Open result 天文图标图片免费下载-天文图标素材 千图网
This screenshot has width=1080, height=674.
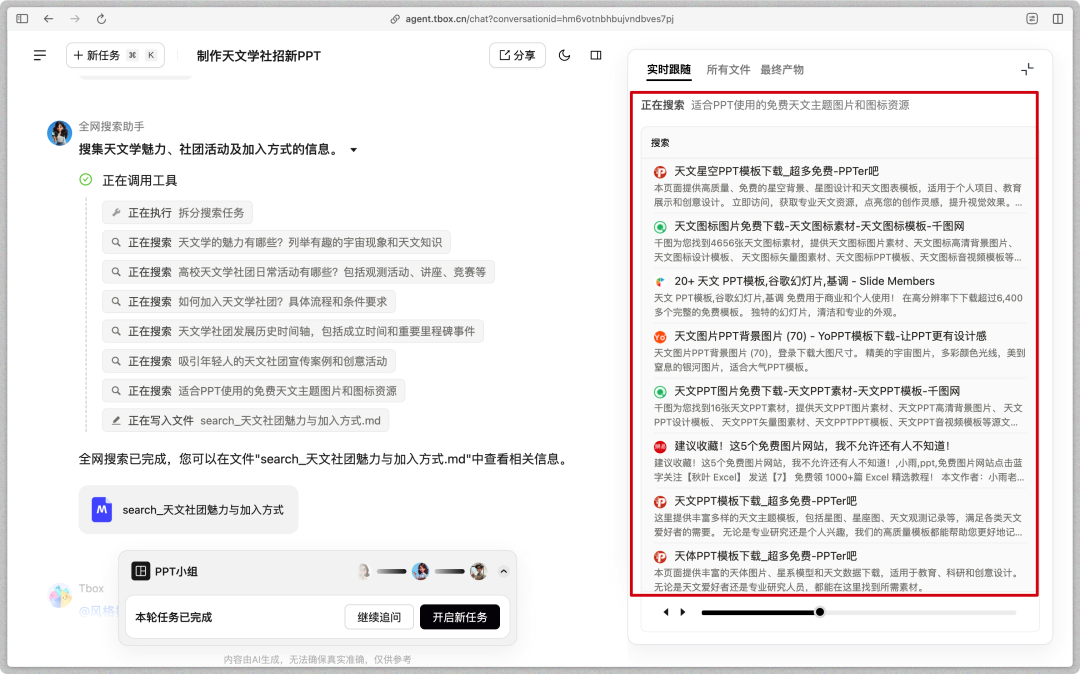[819, 226]
